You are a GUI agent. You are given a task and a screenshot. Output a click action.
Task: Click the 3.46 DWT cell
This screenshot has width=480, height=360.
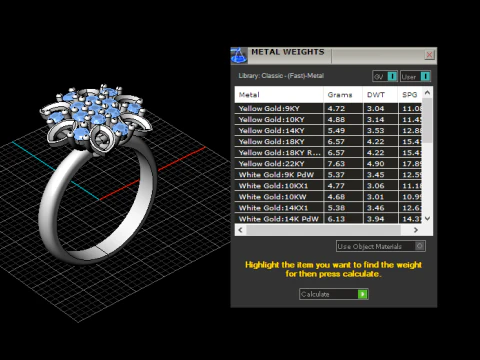click(381, 207)
